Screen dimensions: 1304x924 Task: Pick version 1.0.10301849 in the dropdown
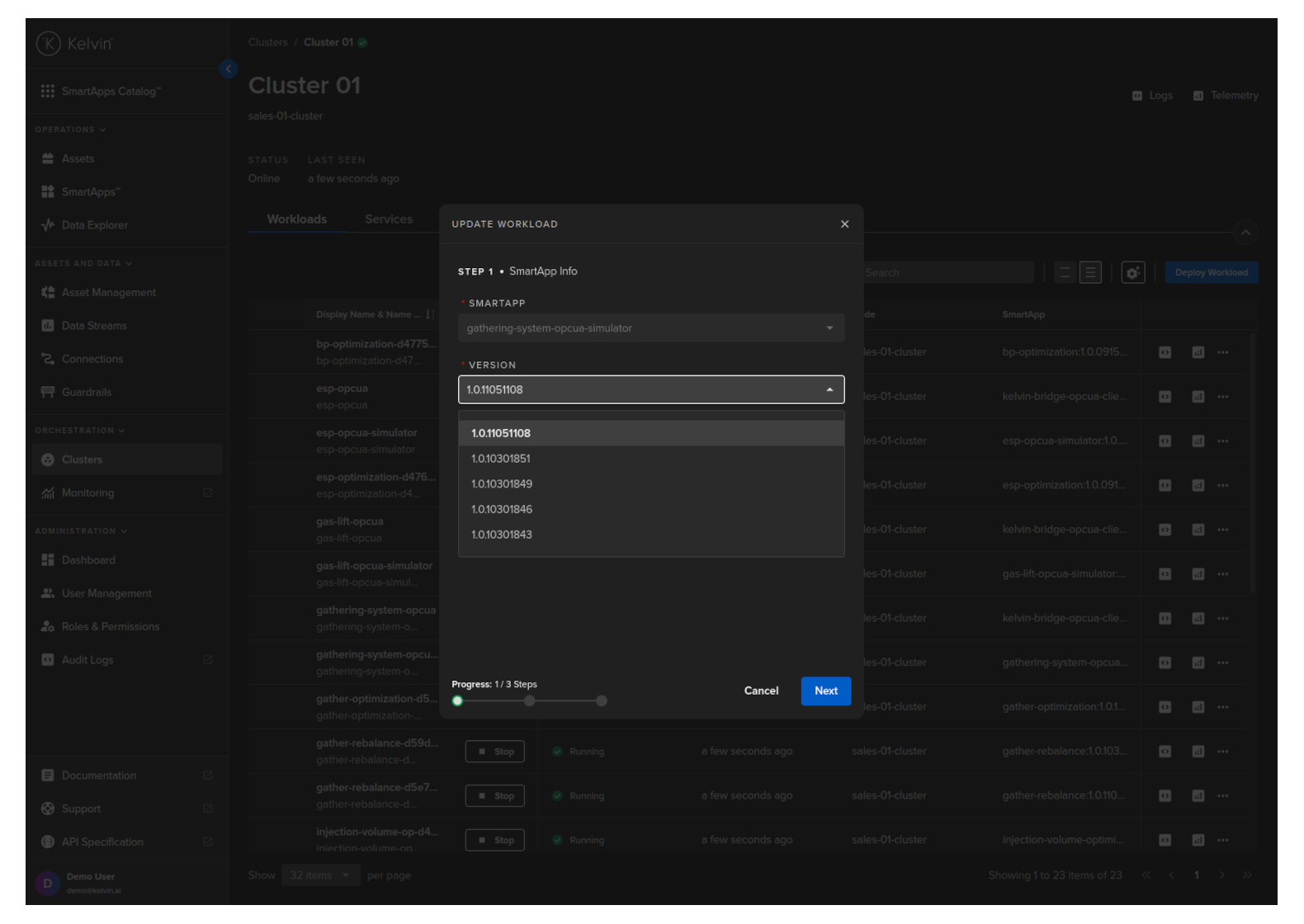[x=502, y=484]
